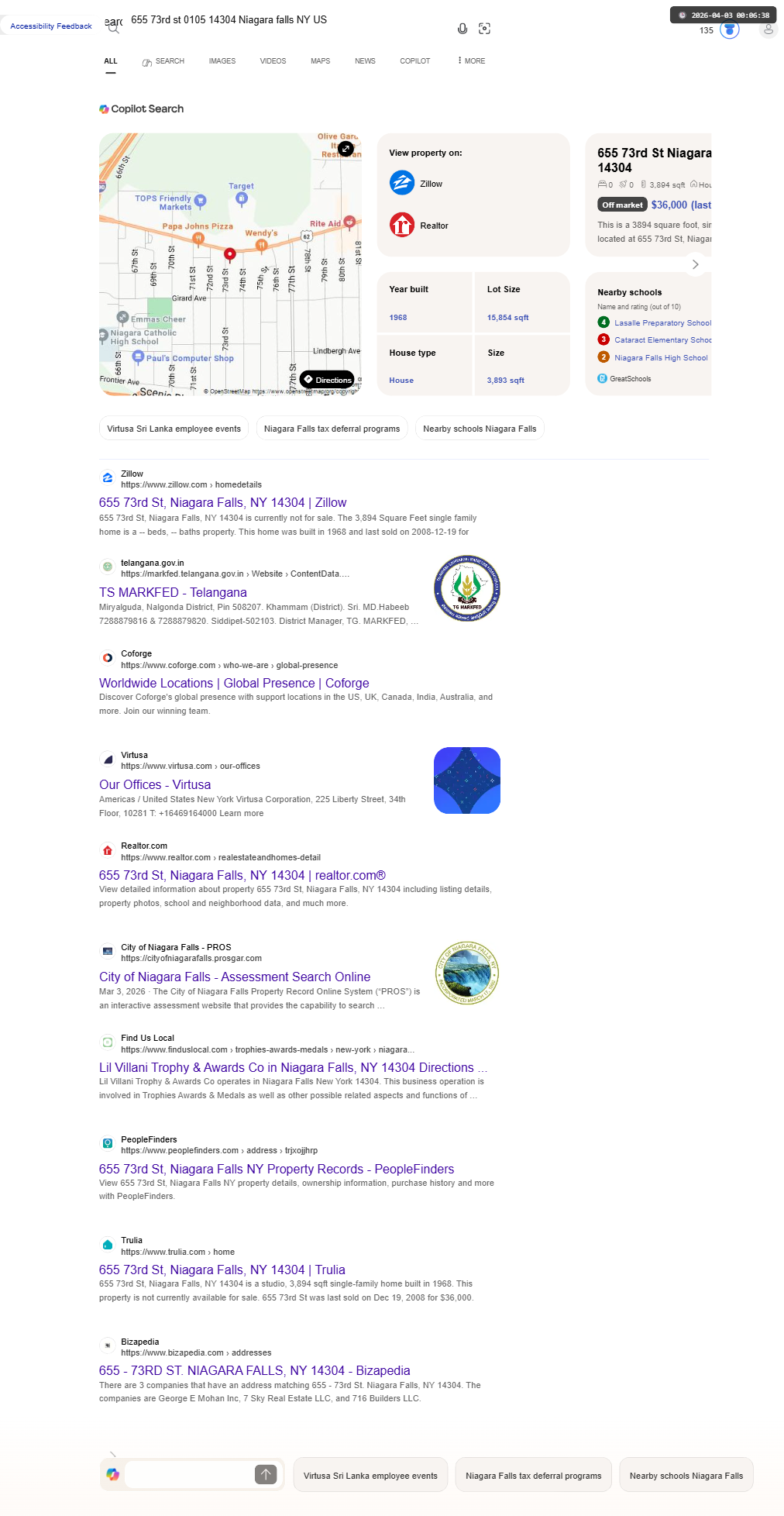Image resolution: width=784 pixels, height=1516 pixels.
Task: Switch to the VIDEOS tab
Action: [273, 61]
